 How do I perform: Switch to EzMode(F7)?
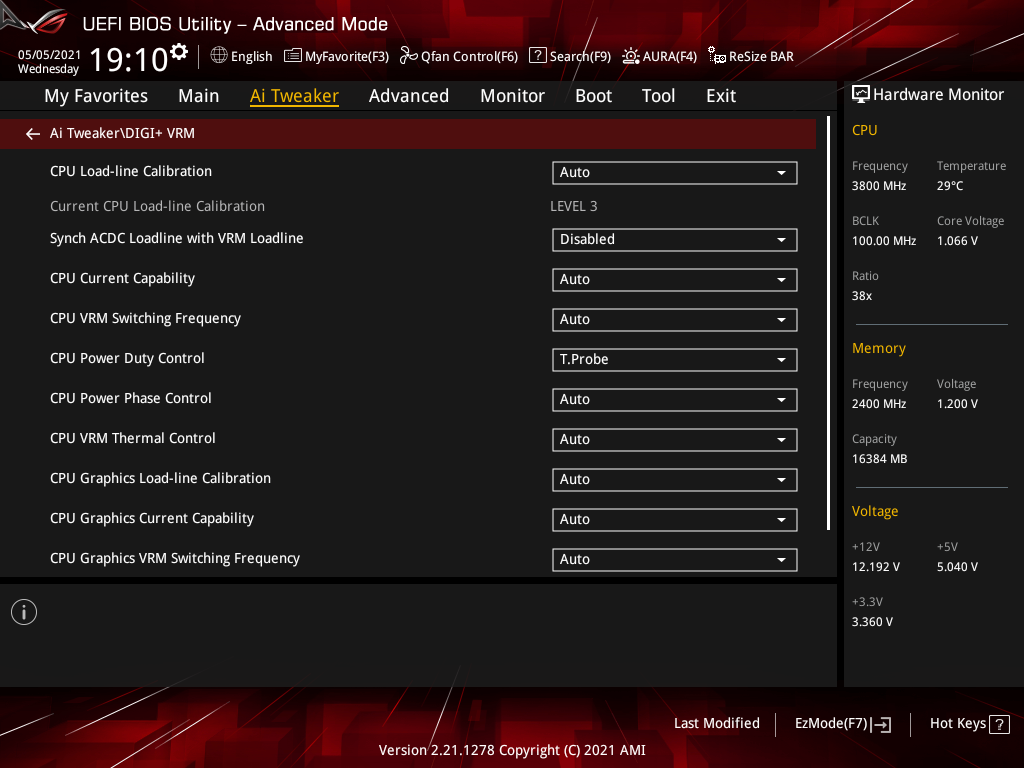coord(842,724)
